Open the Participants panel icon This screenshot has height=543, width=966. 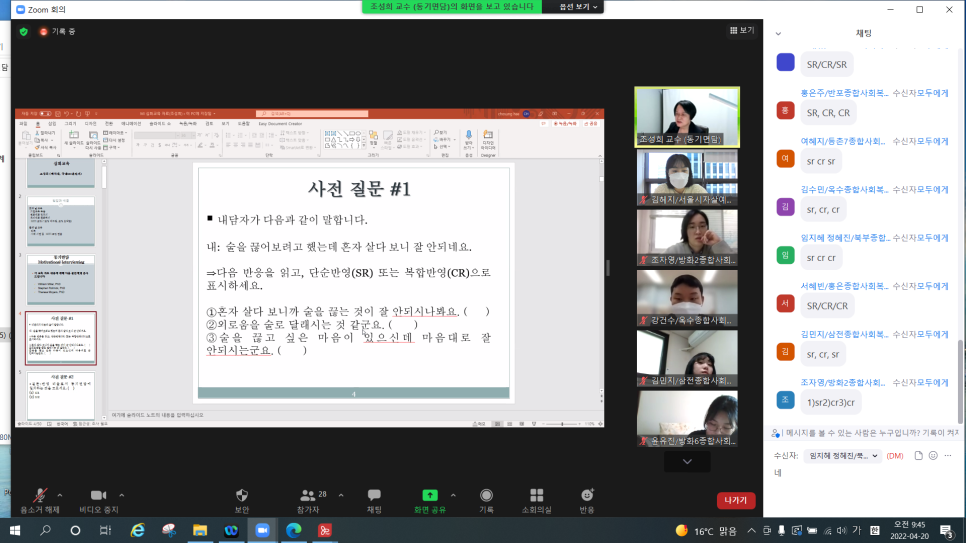(307, 496)
